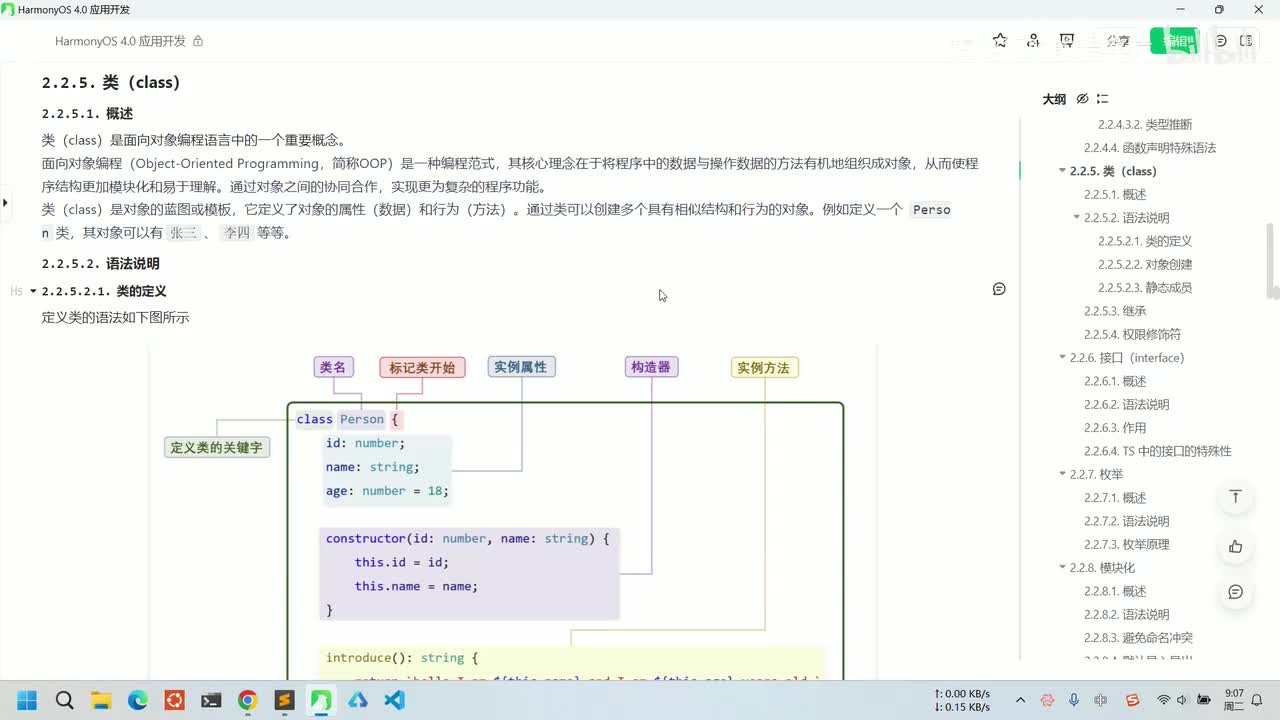This screenshot has width=1280, height=720.
Task: Click the back-to-top floating button
Action: click(1236, 497)
